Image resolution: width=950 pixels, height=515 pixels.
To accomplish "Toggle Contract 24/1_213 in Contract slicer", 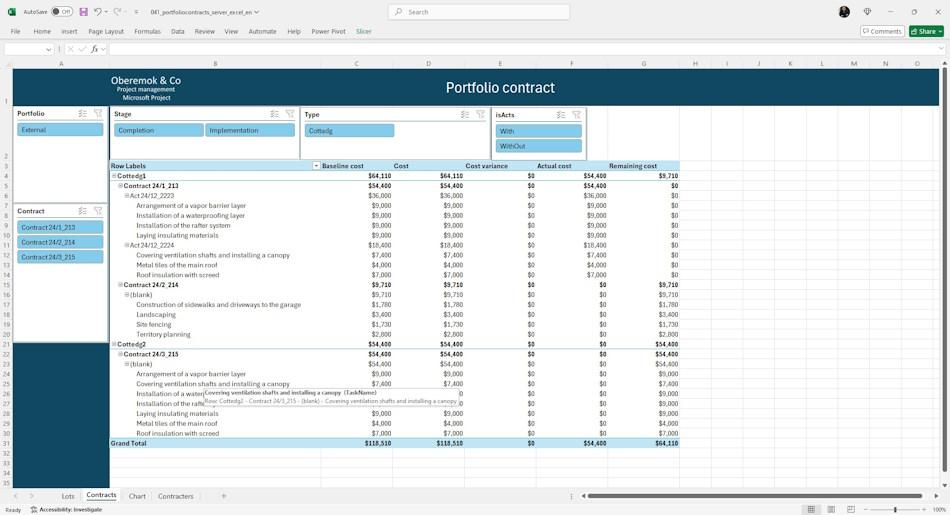I will (60, 227).
